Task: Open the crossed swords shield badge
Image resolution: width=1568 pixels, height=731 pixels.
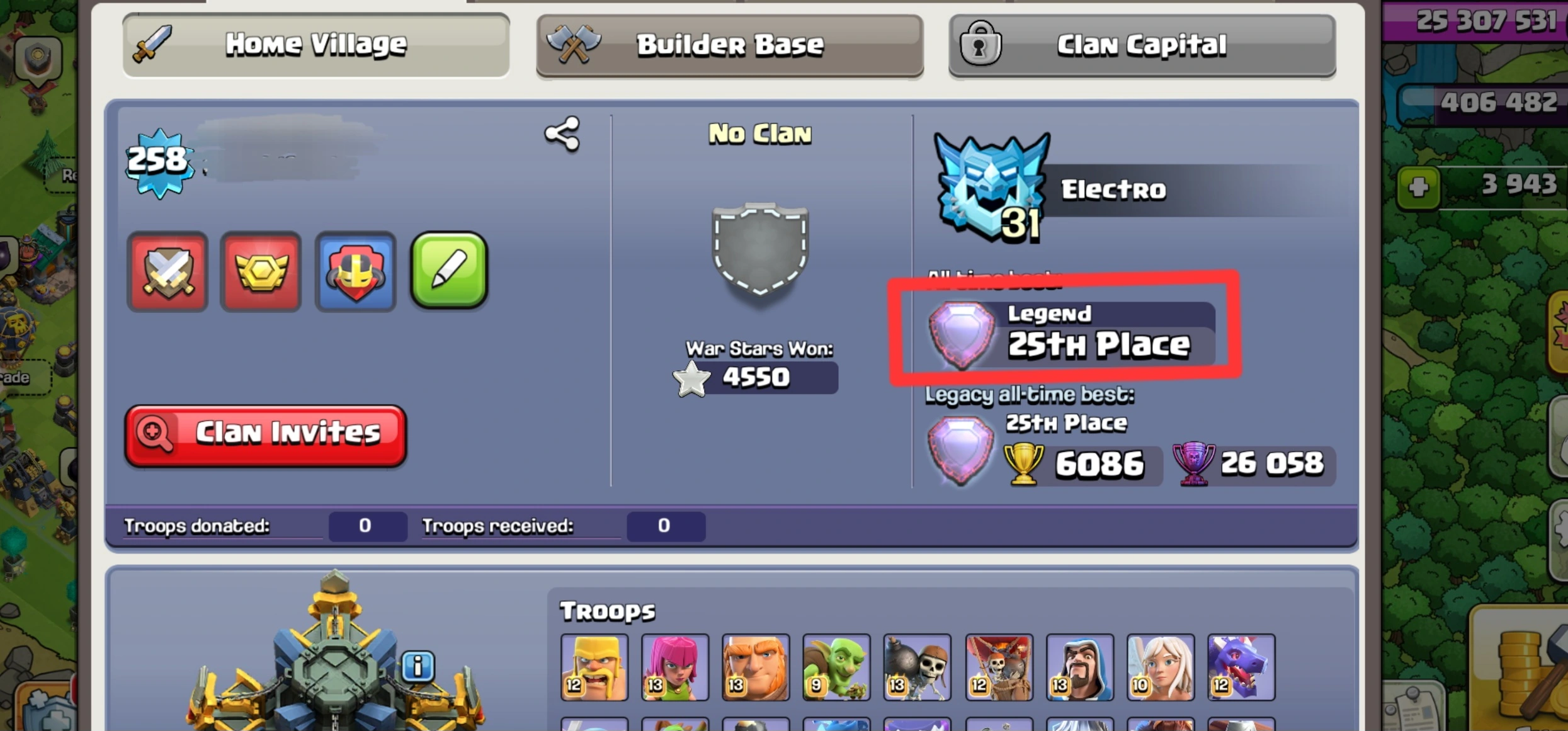Action: pos(168,271)
